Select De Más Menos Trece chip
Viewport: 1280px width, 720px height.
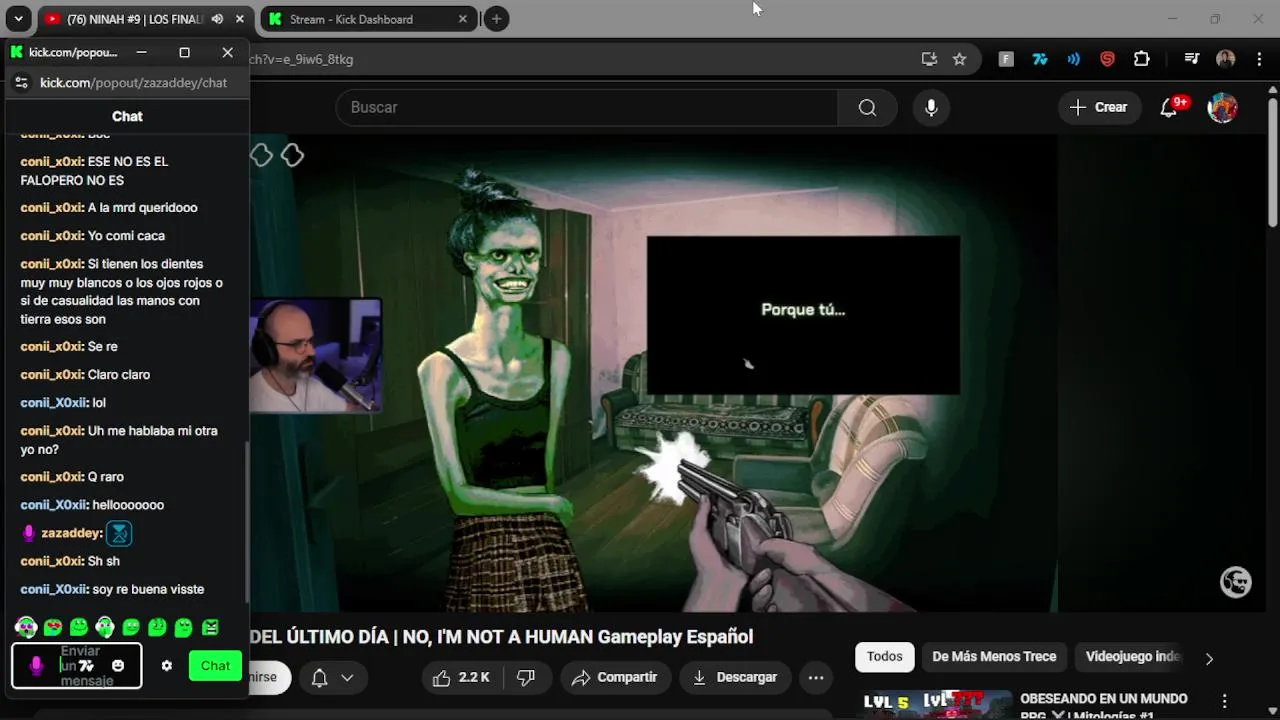pyautogui.click(x=994, y=657)
